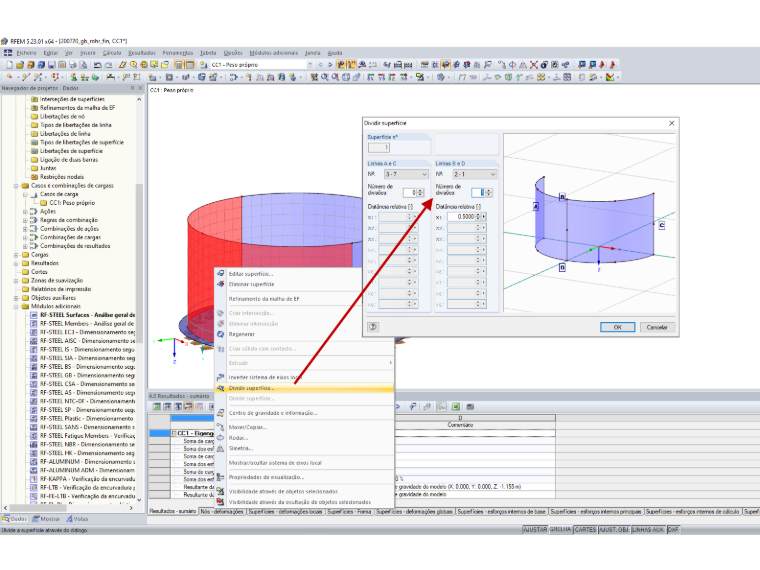
Task: Collapse the Módulos adicionais tree node
Action: (16, 306)
